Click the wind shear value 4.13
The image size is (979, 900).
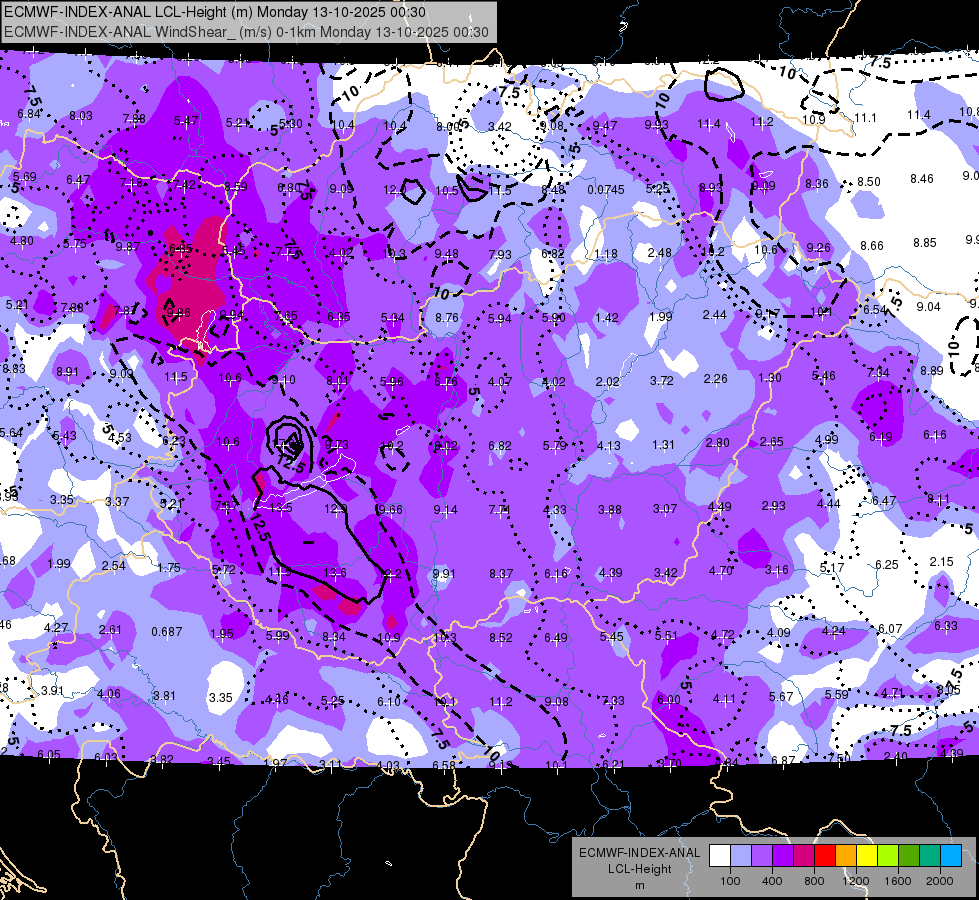(x=609, y=446)
